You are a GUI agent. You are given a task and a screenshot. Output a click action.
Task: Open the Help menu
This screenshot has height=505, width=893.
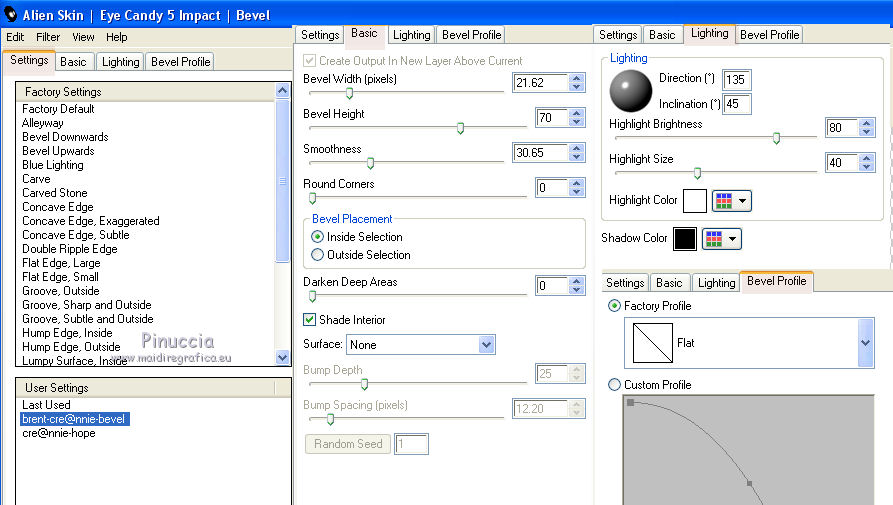[117, 37]
